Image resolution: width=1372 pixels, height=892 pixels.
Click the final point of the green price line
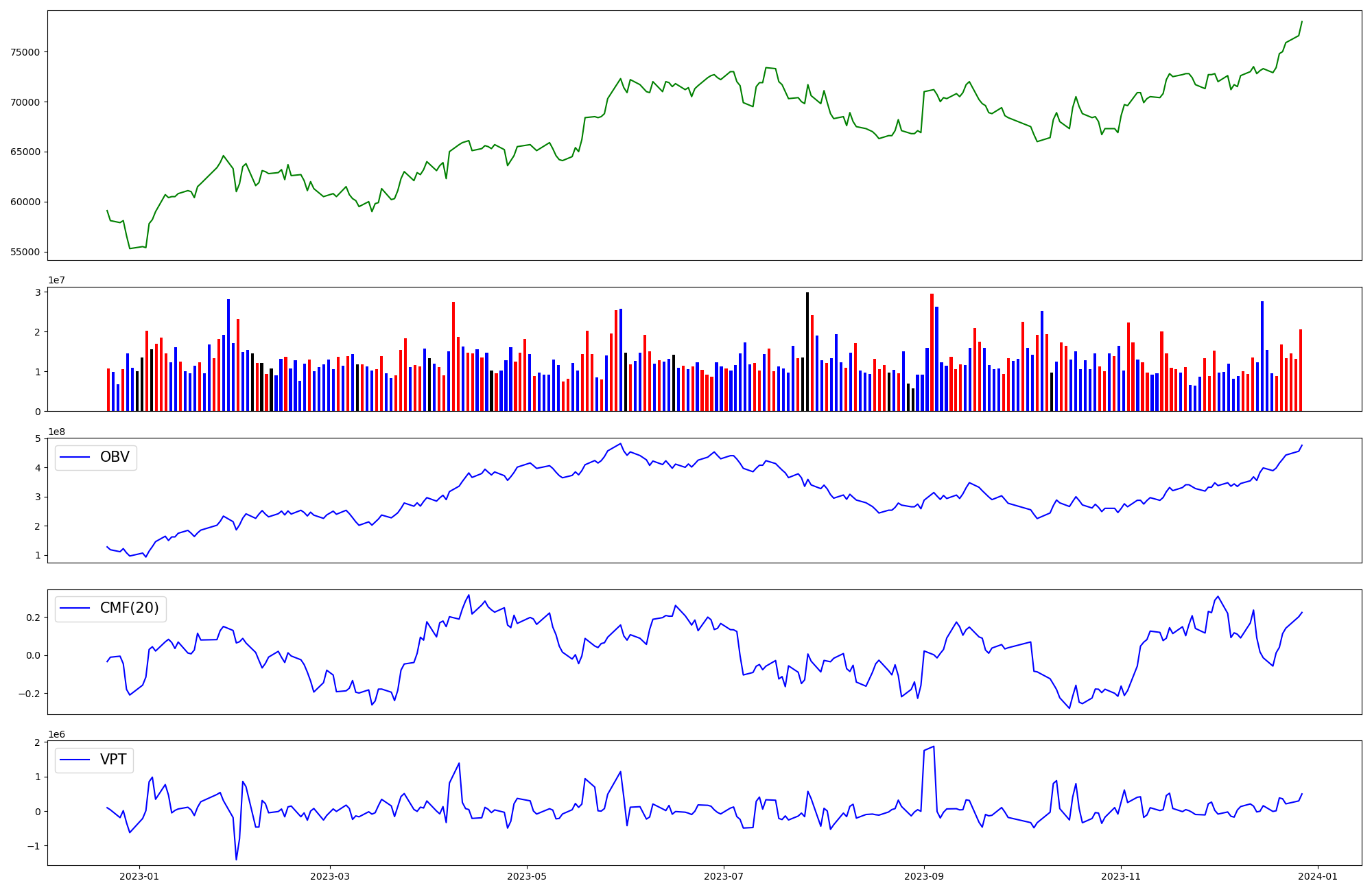[x=1301, y=21]
